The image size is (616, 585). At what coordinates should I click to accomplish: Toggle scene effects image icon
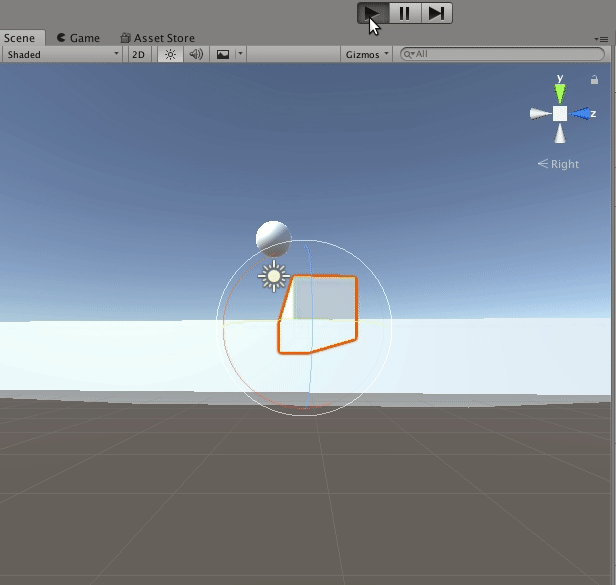[223, 54]
